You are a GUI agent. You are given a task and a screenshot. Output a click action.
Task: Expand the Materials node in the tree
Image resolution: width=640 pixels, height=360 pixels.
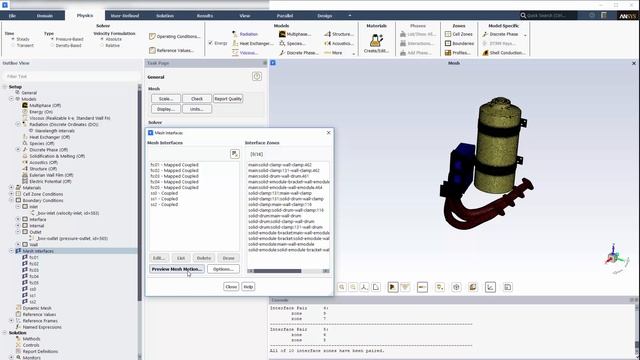11,188
